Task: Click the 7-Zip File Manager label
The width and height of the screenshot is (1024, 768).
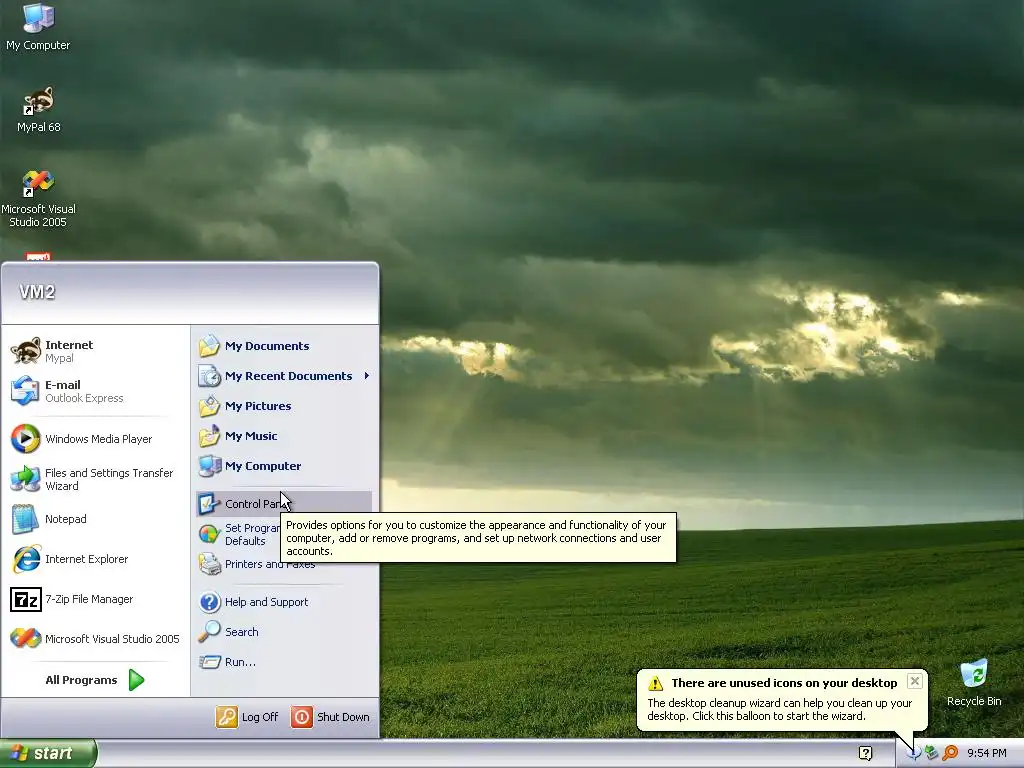Action: [x=89, y=599]
